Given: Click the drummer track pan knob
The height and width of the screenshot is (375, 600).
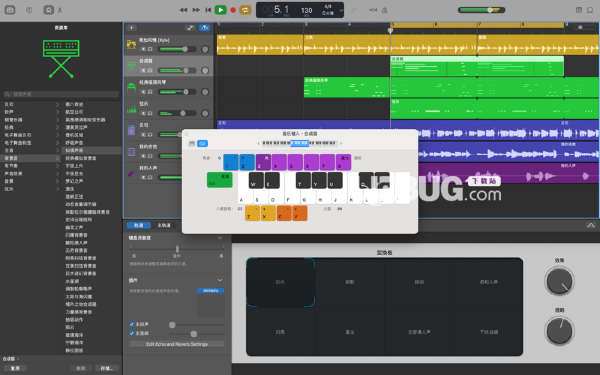Looking at the screenshot, I should [x=205, y=49].
